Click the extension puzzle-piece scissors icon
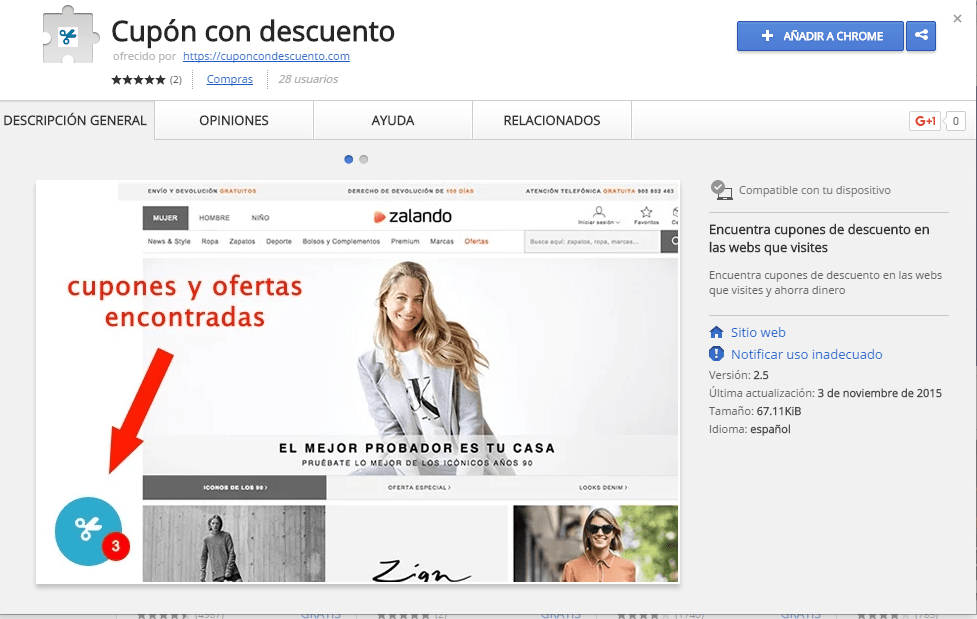This screenshot has width=977, height=619. coord(70,35)
